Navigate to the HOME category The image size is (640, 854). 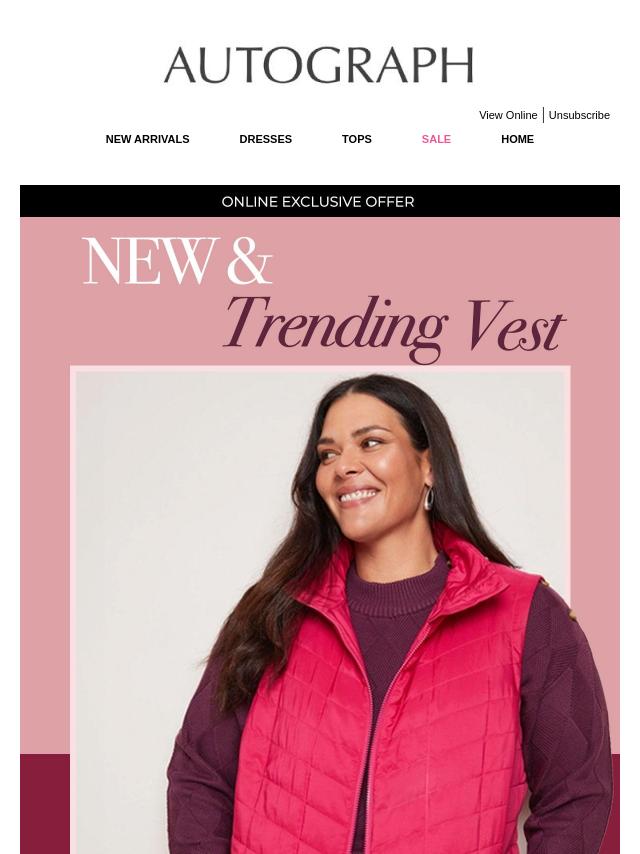coord(517,139)
